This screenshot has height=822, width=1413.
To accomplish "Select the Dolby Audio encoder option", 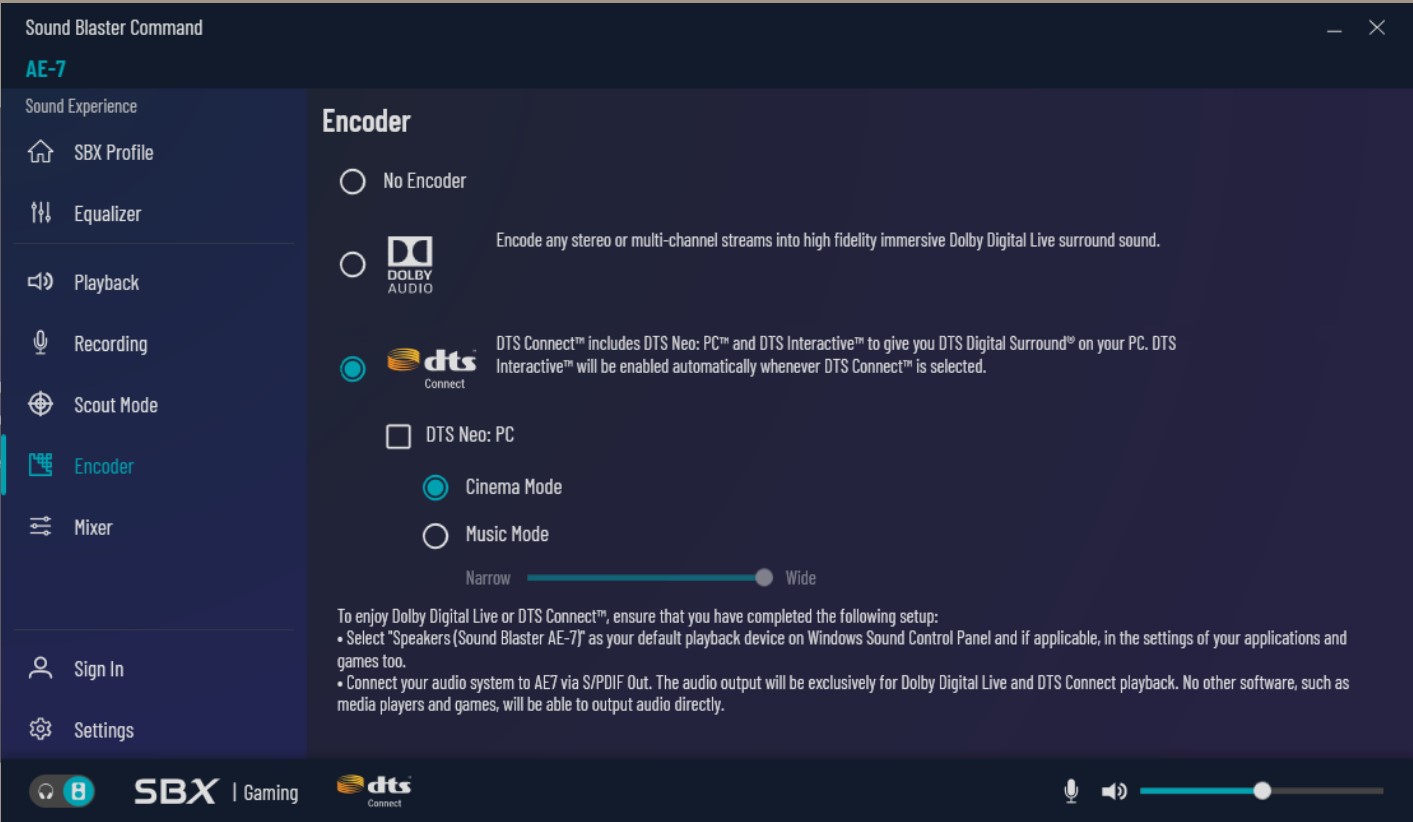I will pyautogui.click(x=352, y=264).
